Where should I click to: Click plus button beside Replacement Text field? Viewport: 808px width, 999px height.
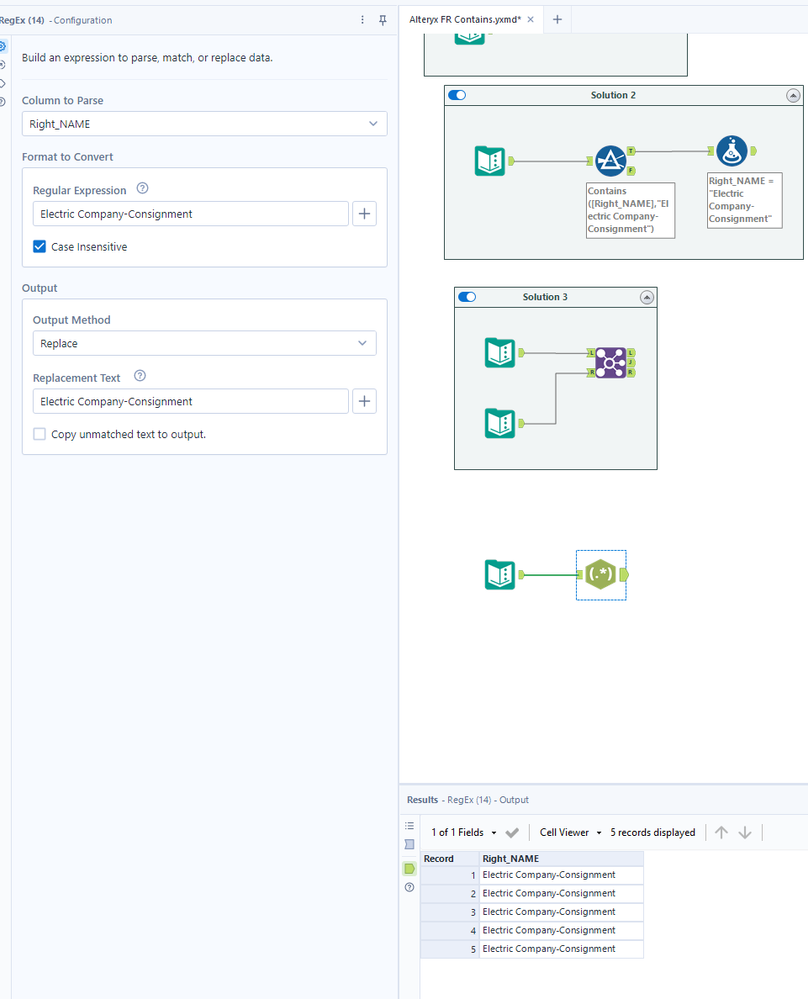364,401
